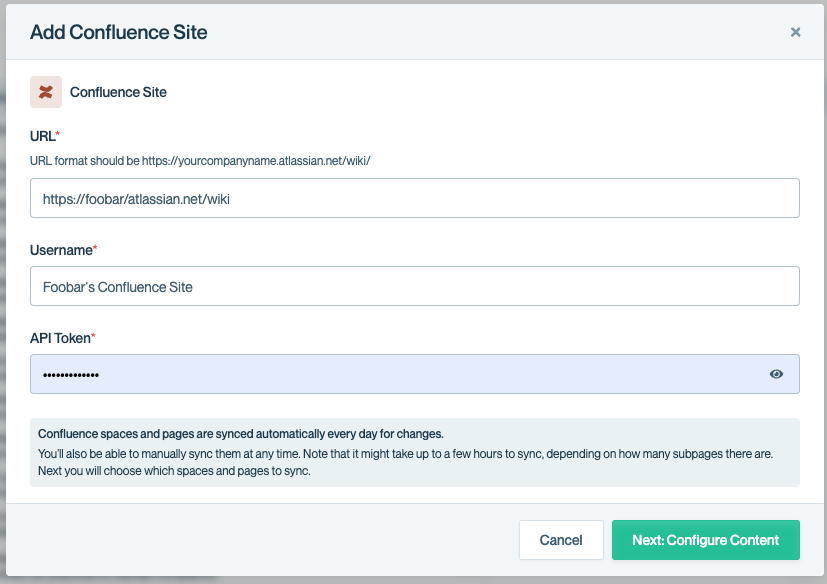Click "Next you will choose" info line

coord(174,472)
